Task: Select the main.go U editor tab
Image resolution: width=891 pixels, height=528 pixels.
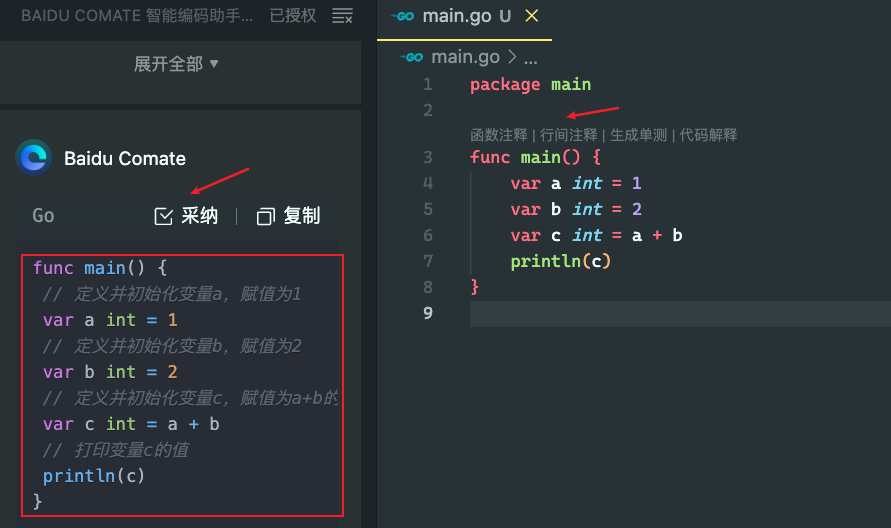Action: click(464, 20)
